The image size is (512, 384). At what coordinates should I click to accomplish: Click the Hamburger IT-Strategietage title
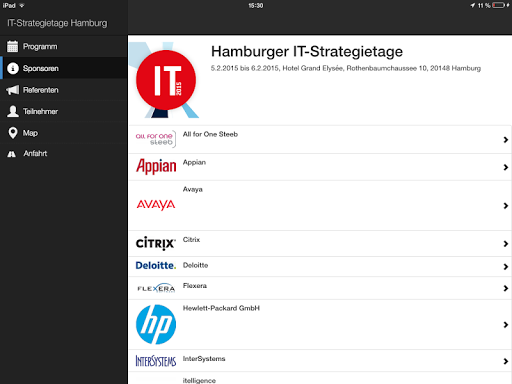[x=307, y=52]
